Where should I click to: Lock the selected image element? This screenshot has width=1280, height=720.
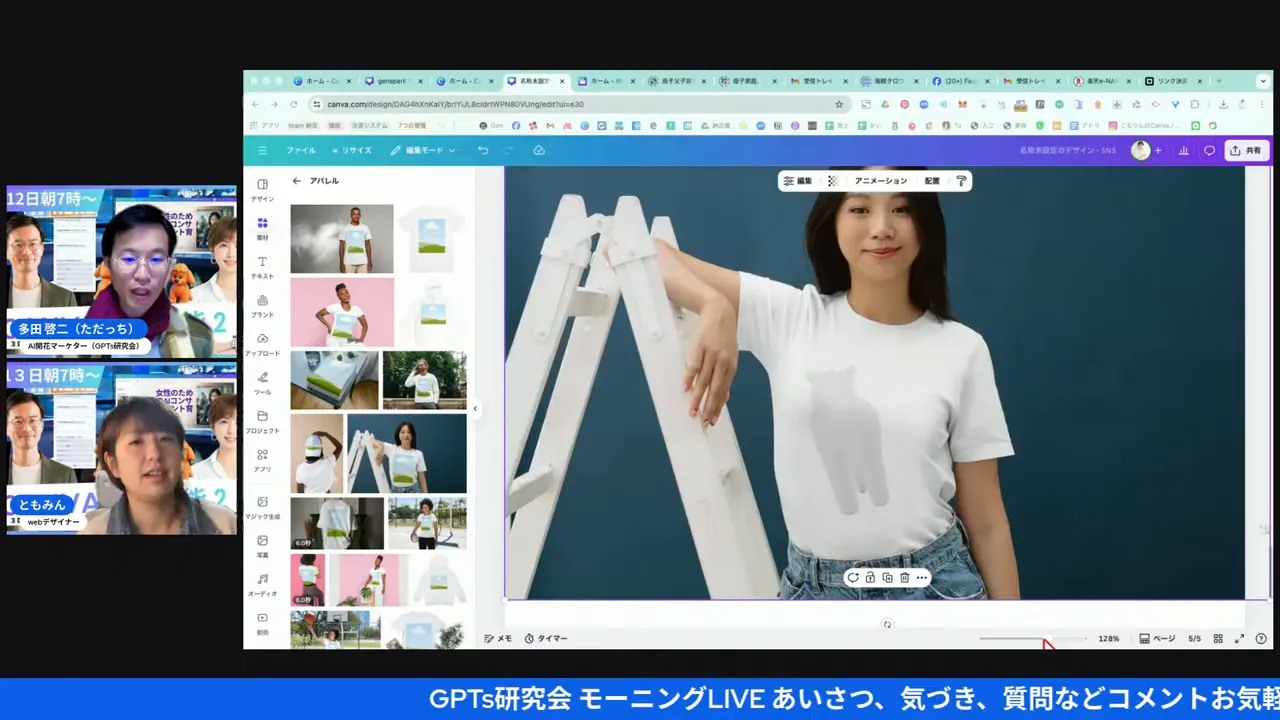pos(870,577)
